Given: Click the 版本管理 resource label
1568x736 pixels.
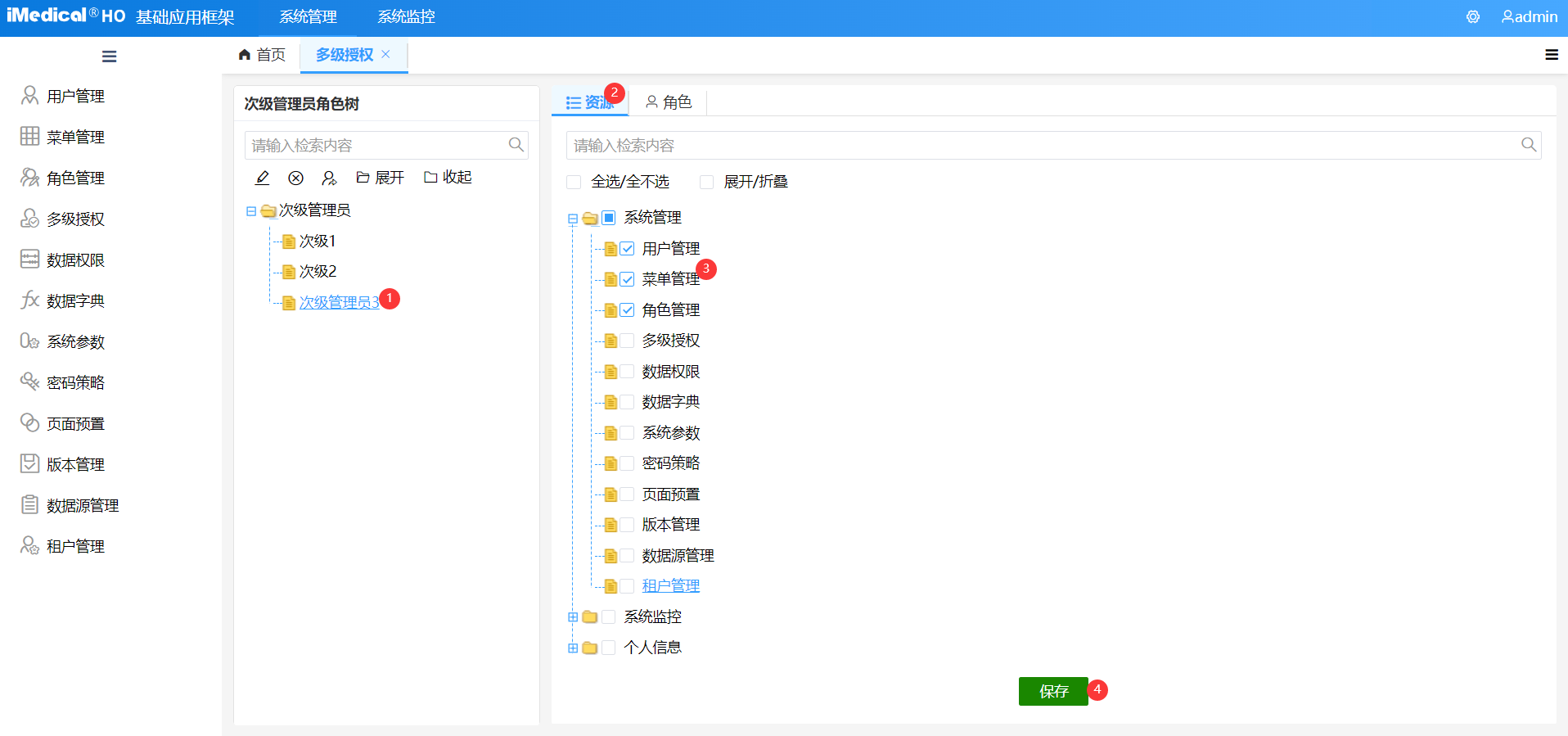Looking at the screenshot, I should tap(671, 525).
